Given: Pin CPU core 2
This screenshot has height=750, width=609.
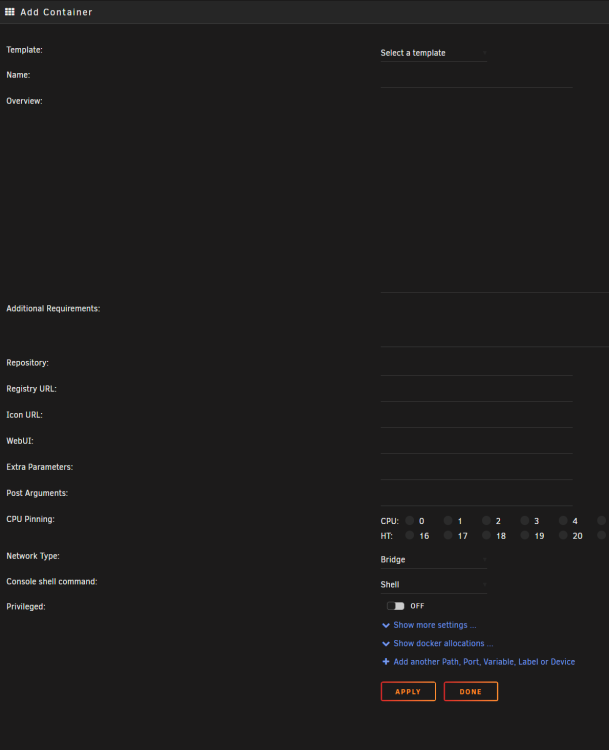Looking at the screenshot, I should [x=486, y=520].
